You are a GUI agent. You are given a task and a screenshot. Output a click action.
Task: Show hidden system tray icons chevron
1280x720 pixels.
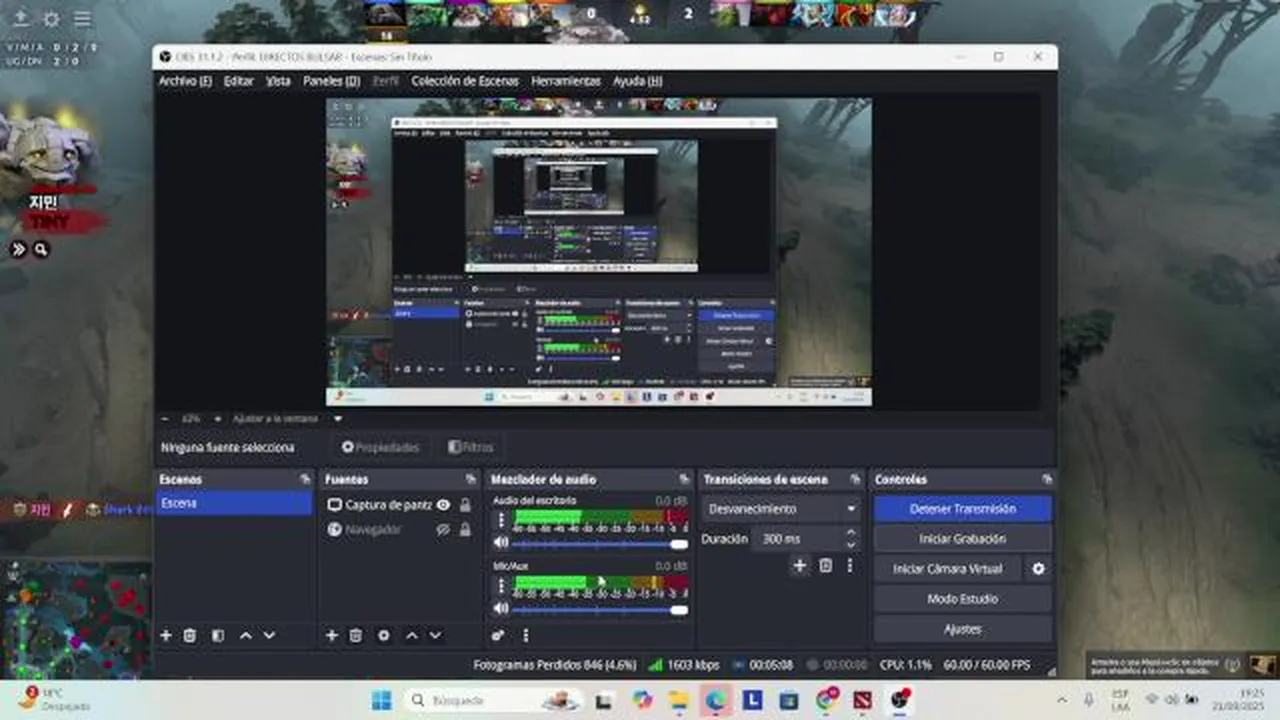point(1061,700)
